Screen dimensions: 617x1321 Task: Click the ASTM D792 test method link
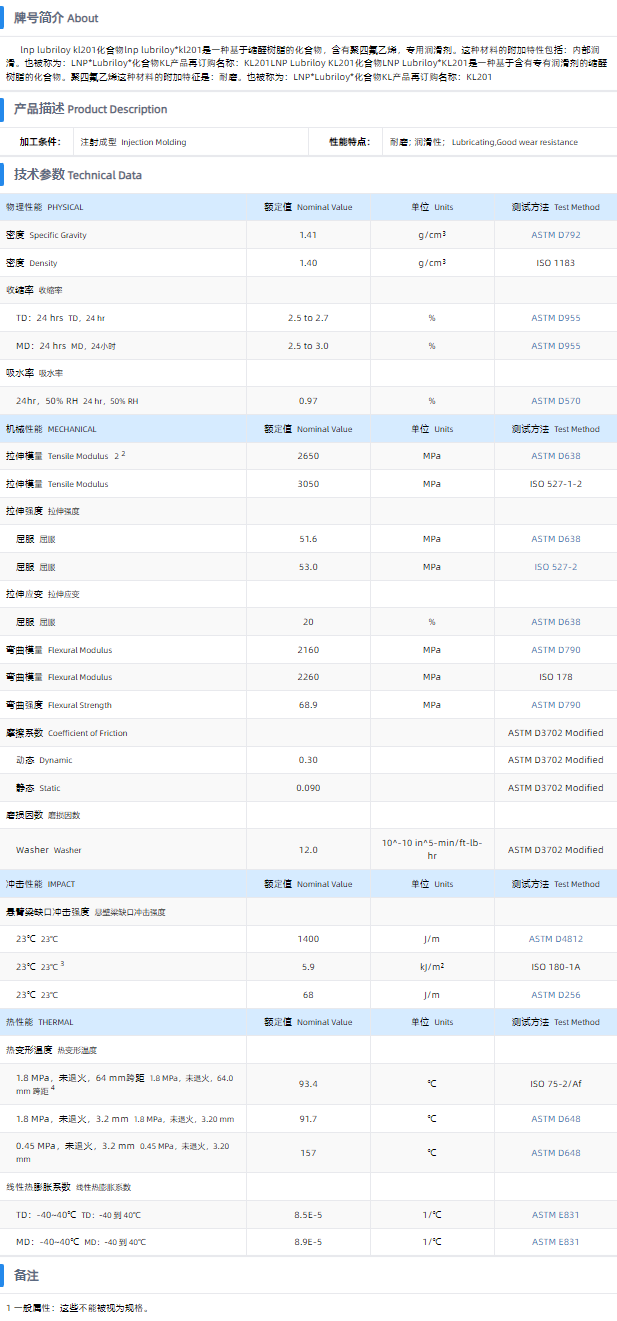(x=555, y=235)
